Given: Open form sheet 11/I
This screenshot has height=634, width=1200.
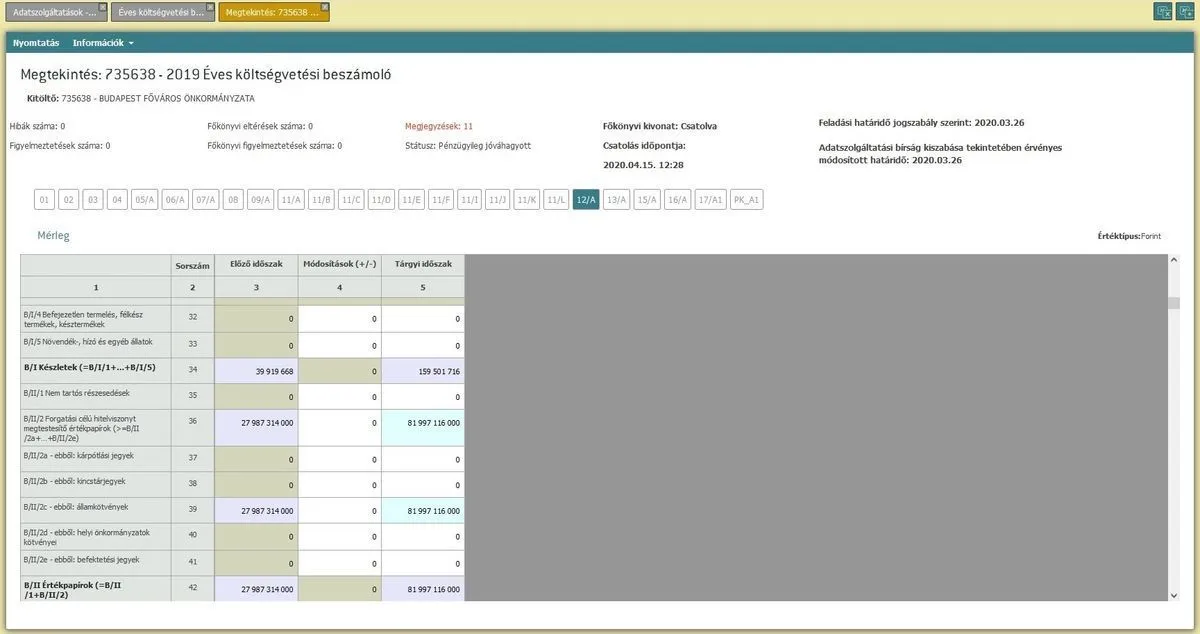Looking at the screenshot, I should click(470, 199).
